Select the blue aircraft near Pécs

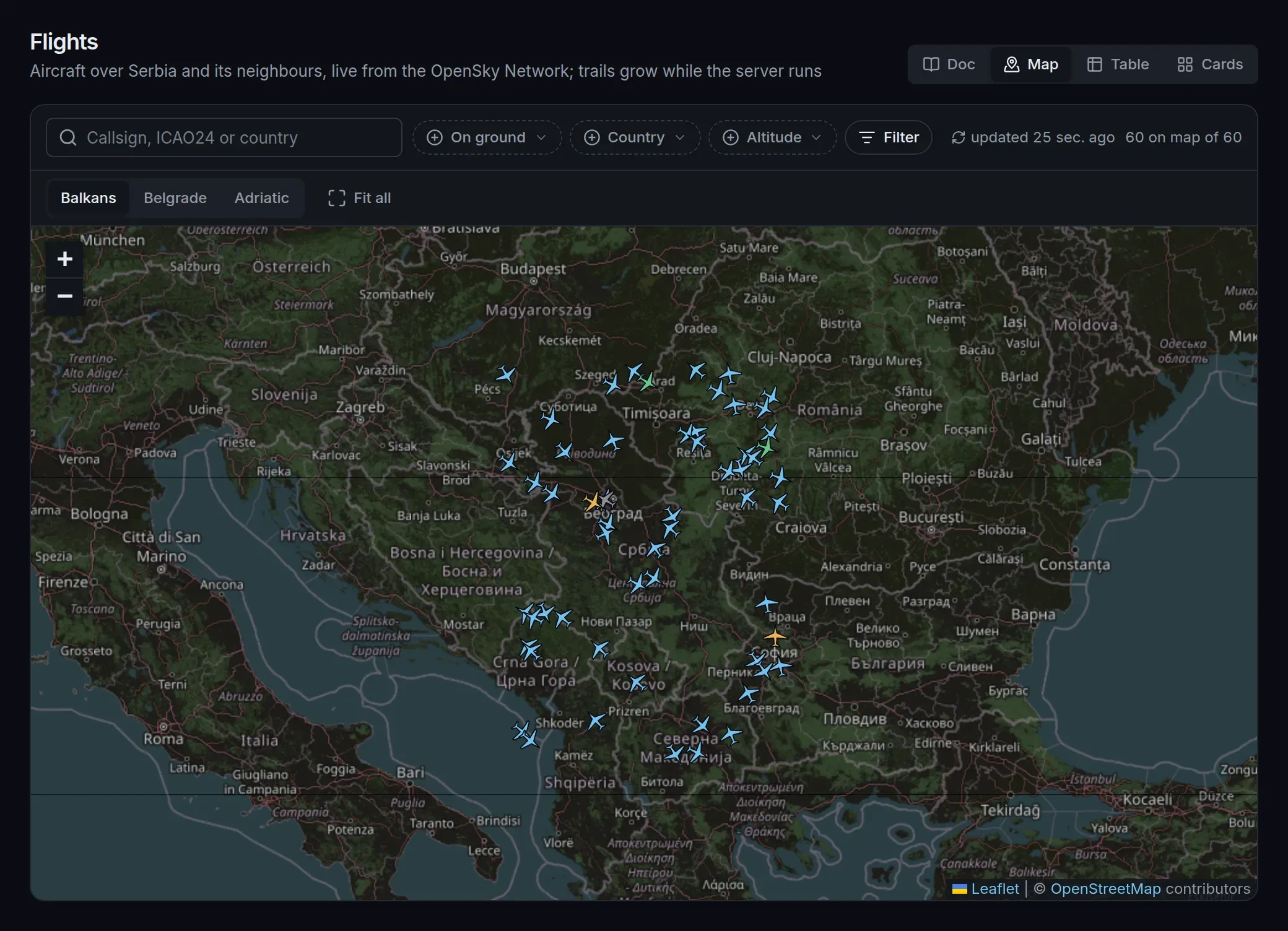(x=506, y=374)
